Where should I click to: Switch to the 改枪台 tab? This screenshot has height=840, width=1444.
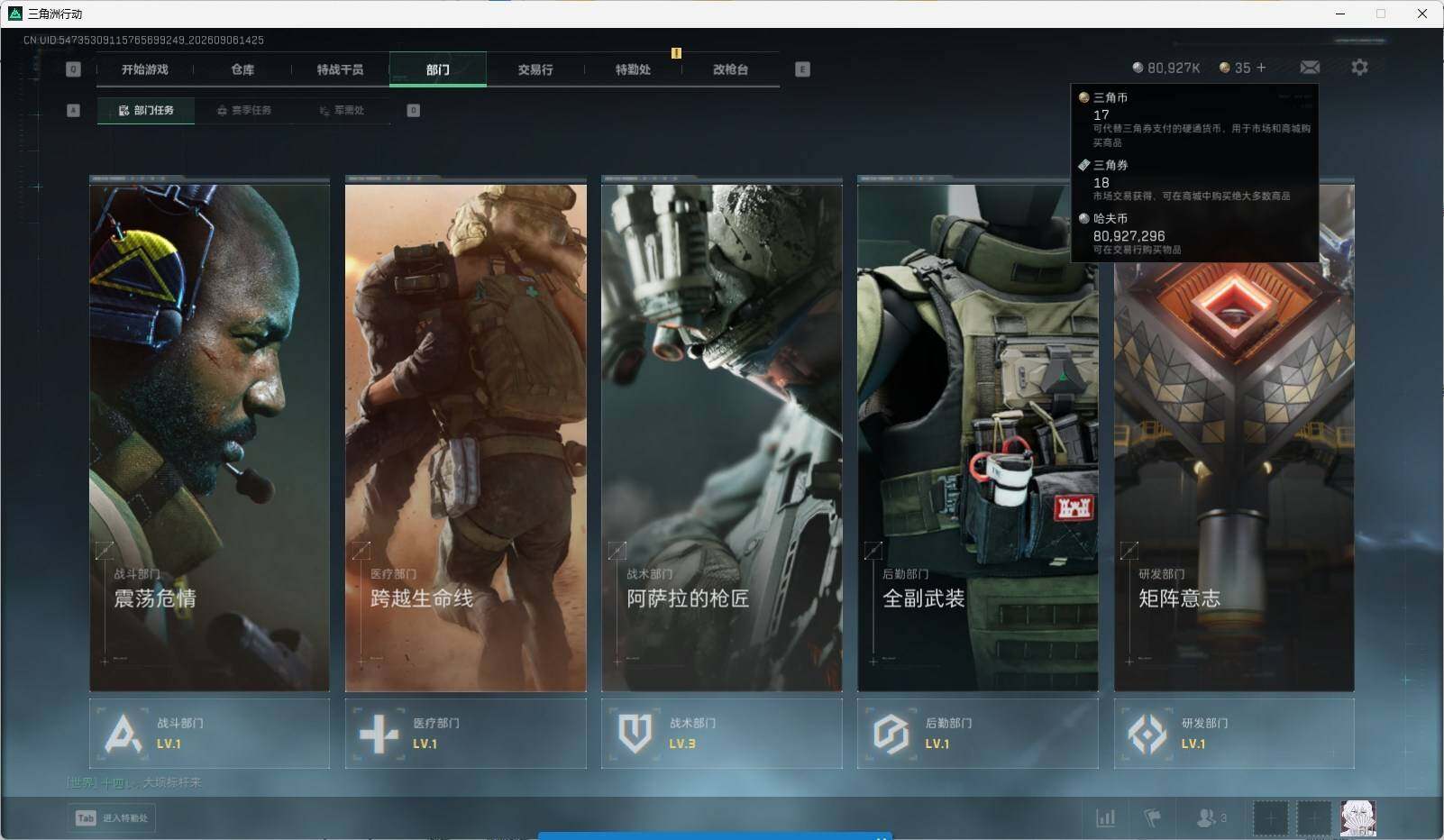tap(730, 69)
